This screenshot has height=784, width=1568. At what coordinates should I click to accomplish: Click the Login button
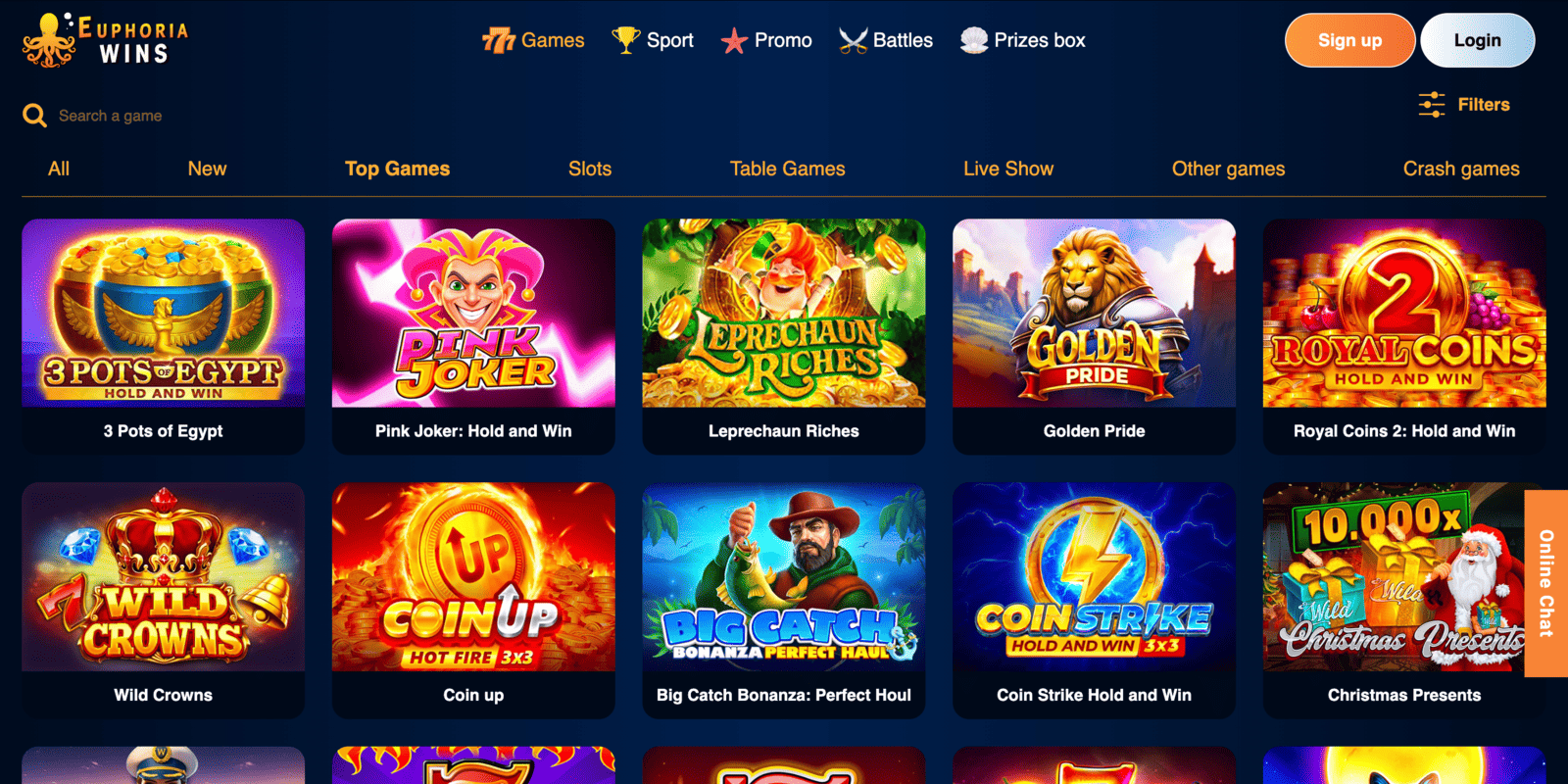point(1477,40)
